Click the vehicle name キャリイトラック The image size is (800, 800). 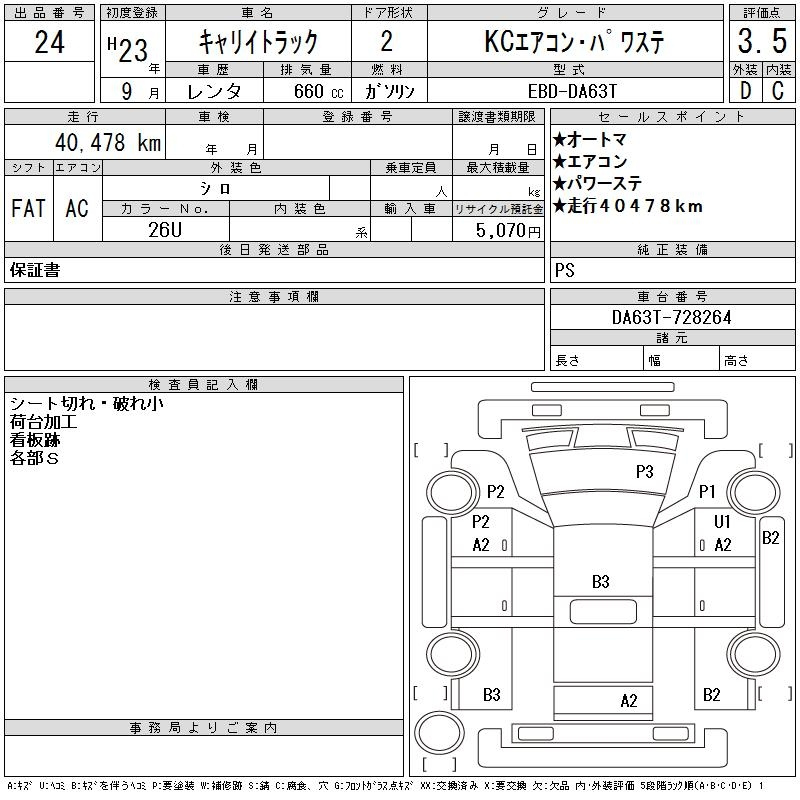pos(258,41)
